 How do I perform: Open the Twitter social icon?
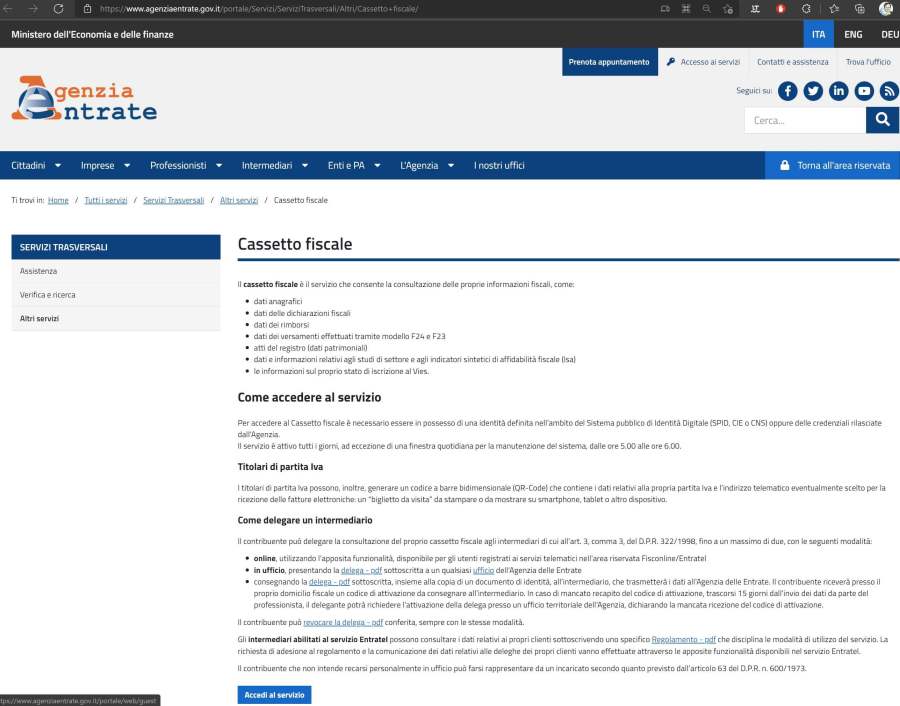click(813, 91)
